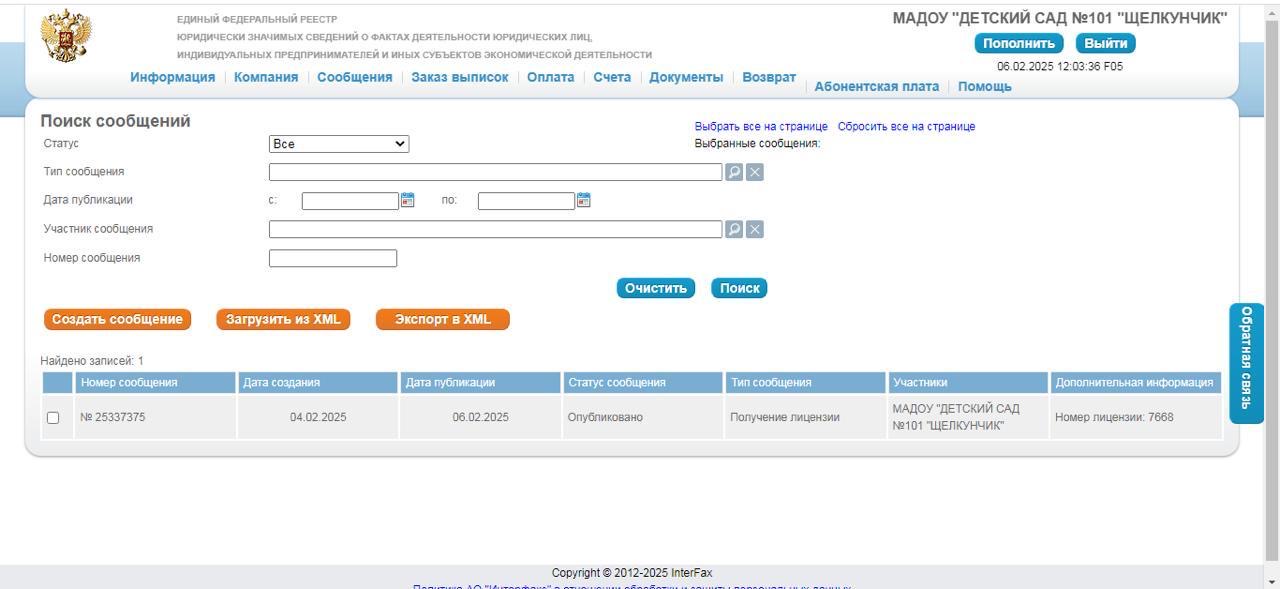Open the Сообщения menu item
Image resolution: width=1280 pixels, height=589 pixels.
click(354, 77)
